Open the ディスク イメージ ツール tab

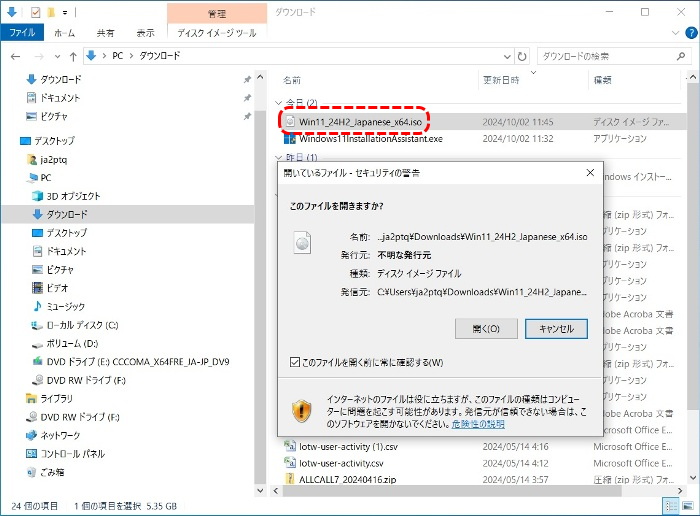pos(217,33)
